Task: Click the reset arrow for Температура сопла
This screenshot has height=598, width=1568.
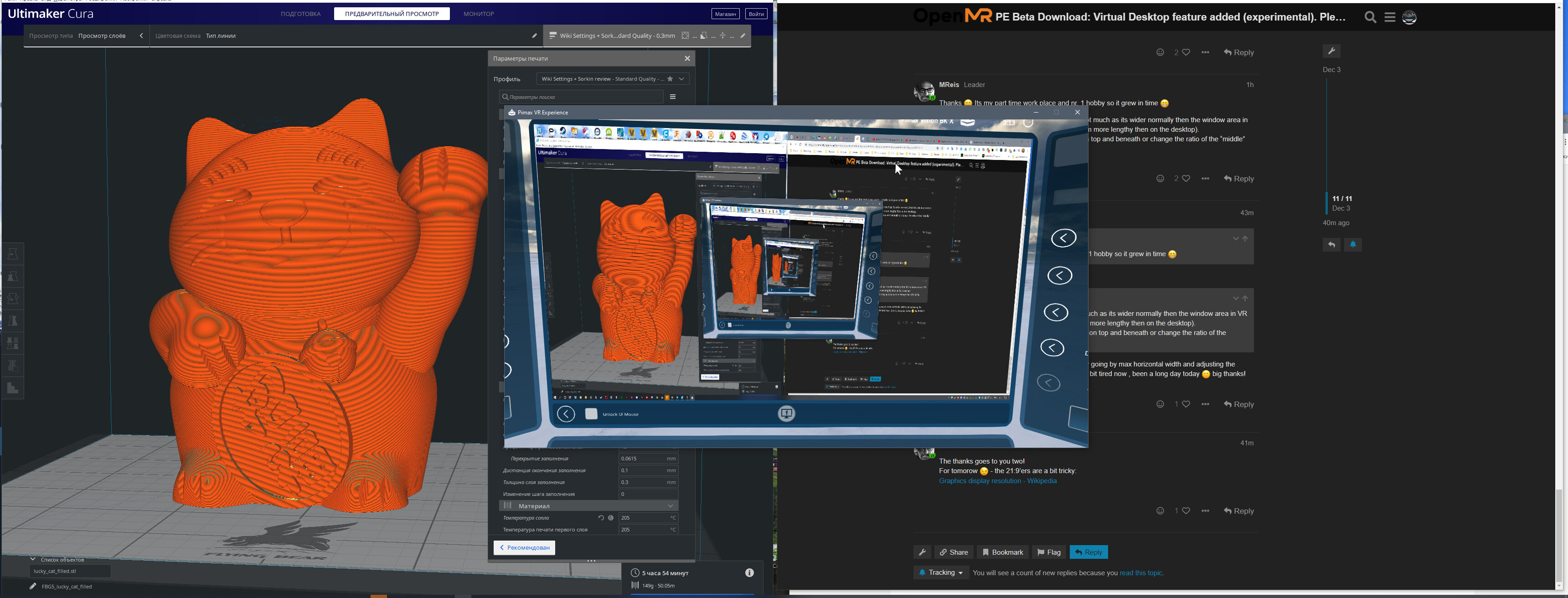Action: [601, 518]
